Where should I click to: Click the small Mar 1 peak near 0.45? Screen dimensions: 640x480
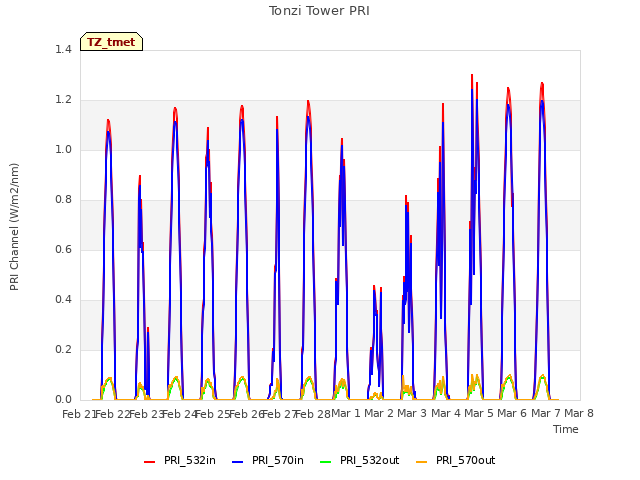tap(374, 286)
